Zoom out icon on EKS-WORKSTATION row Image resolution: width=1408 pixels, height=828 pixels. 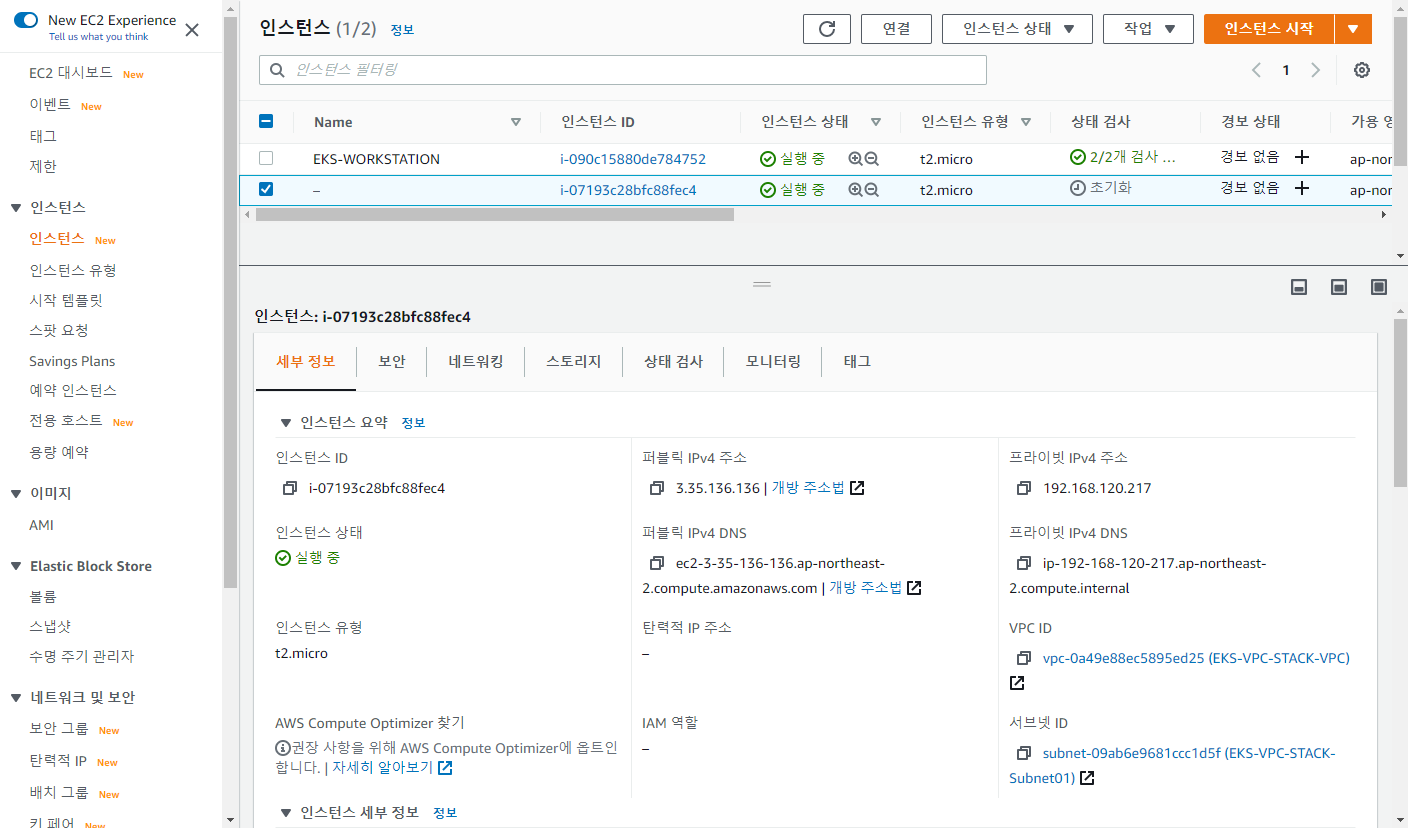871,158
